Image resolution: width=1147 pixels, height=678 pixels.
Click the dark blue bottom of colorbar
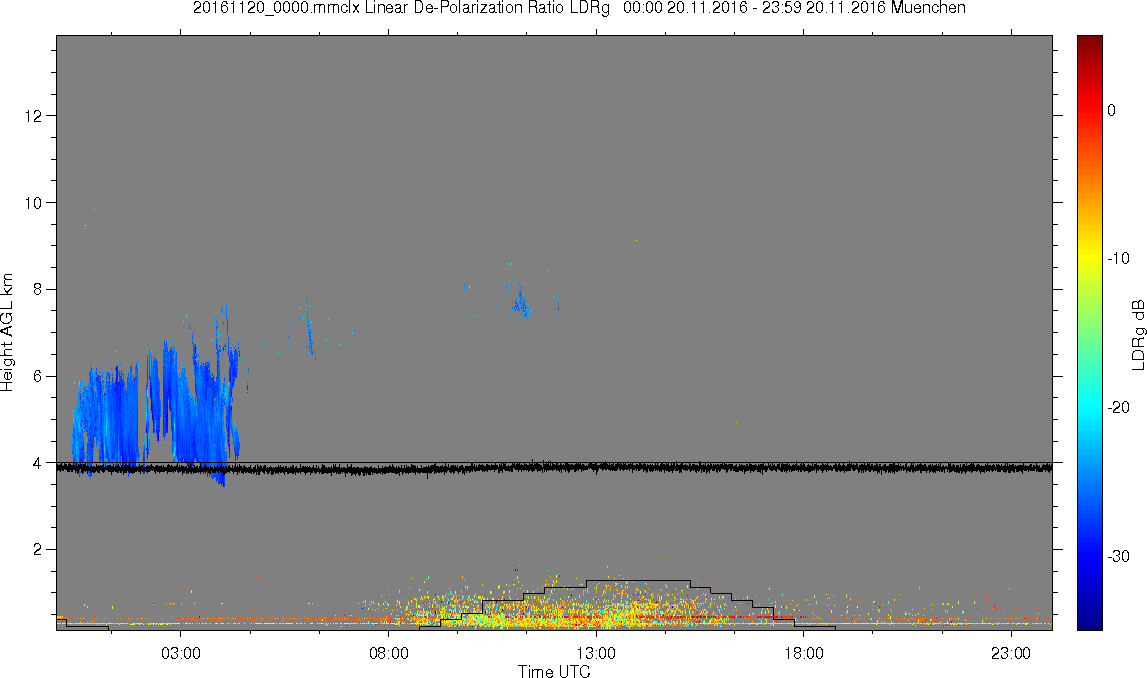tap(1089, 622)
